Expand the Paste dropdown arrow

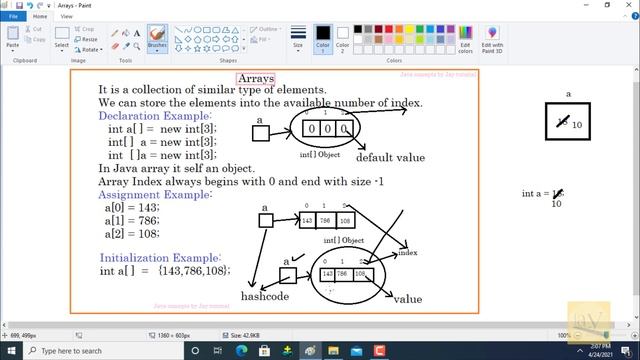click(x=13, y=51)
